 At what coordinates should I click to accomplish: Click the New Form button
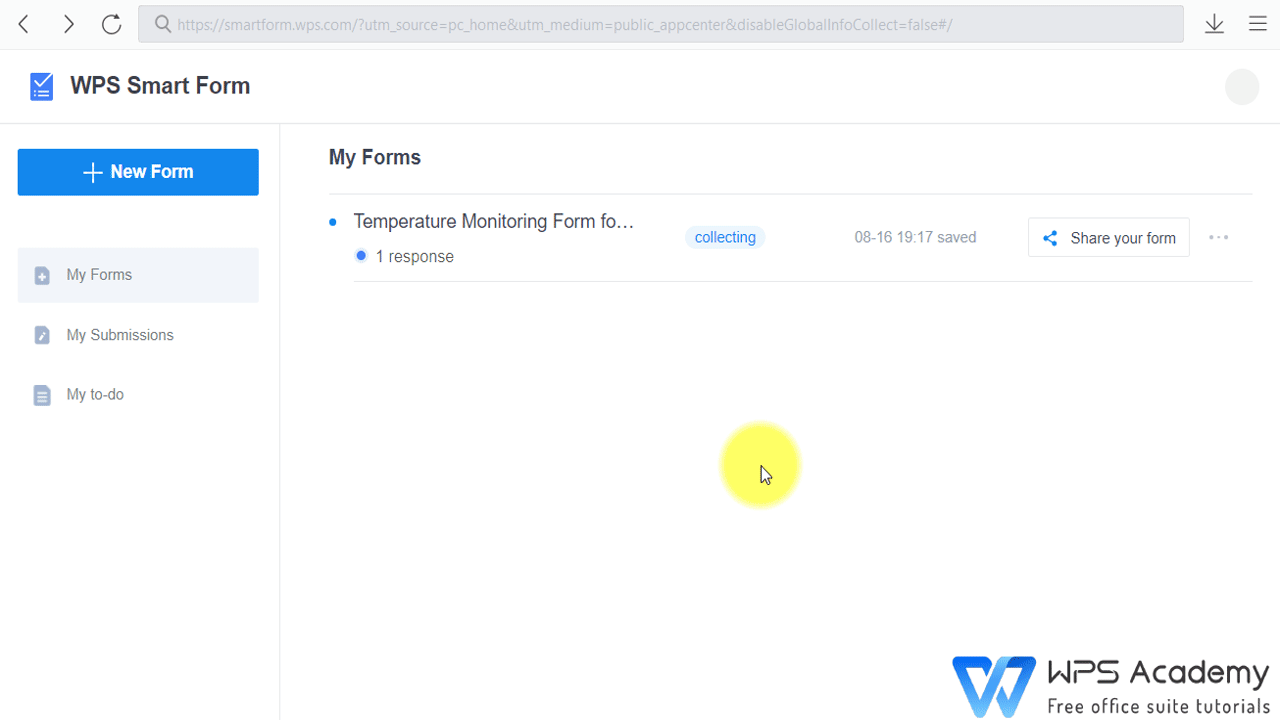pos(138,172)
